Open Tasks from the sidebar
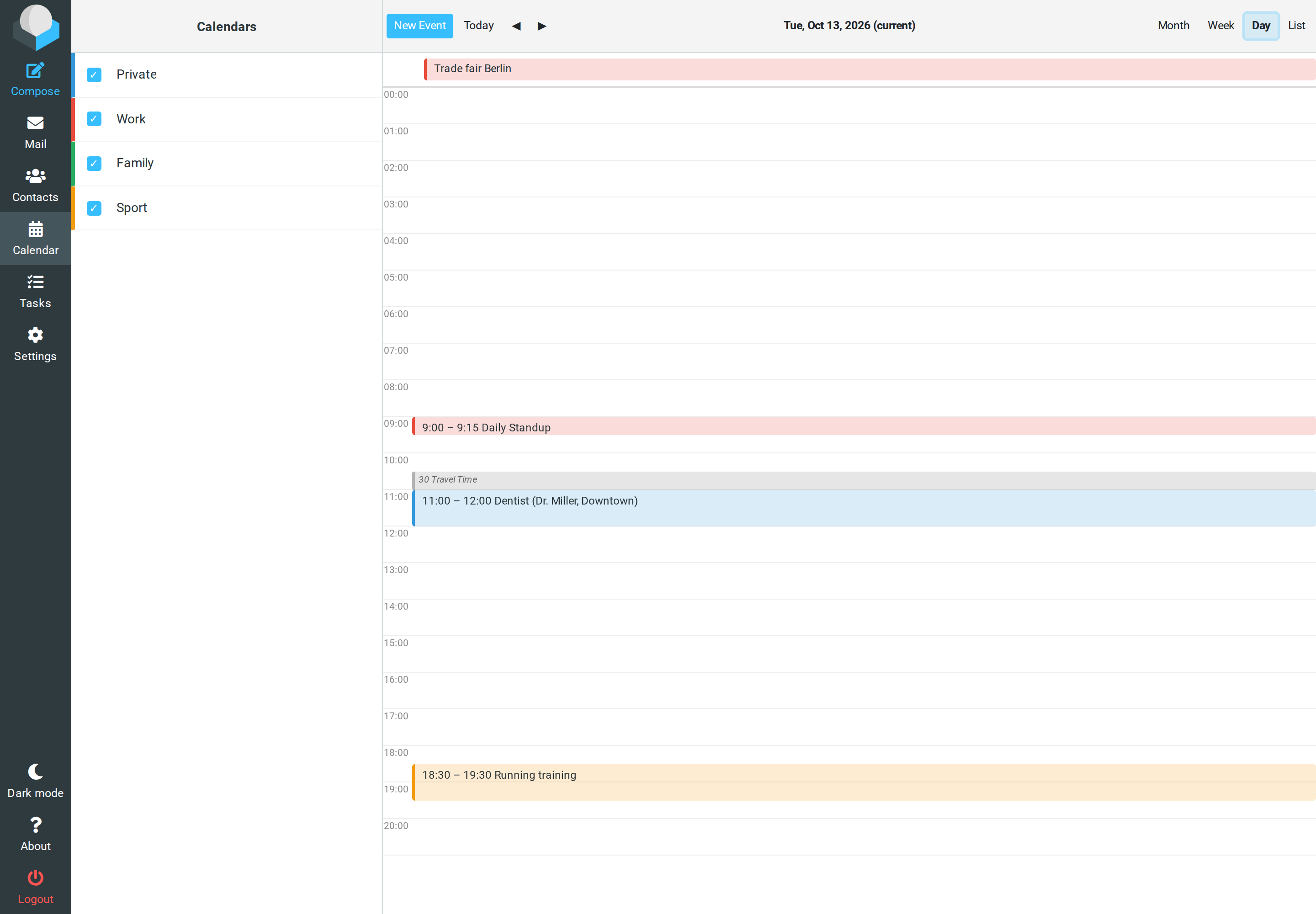The image size is (1316, 914). point(36,292)
